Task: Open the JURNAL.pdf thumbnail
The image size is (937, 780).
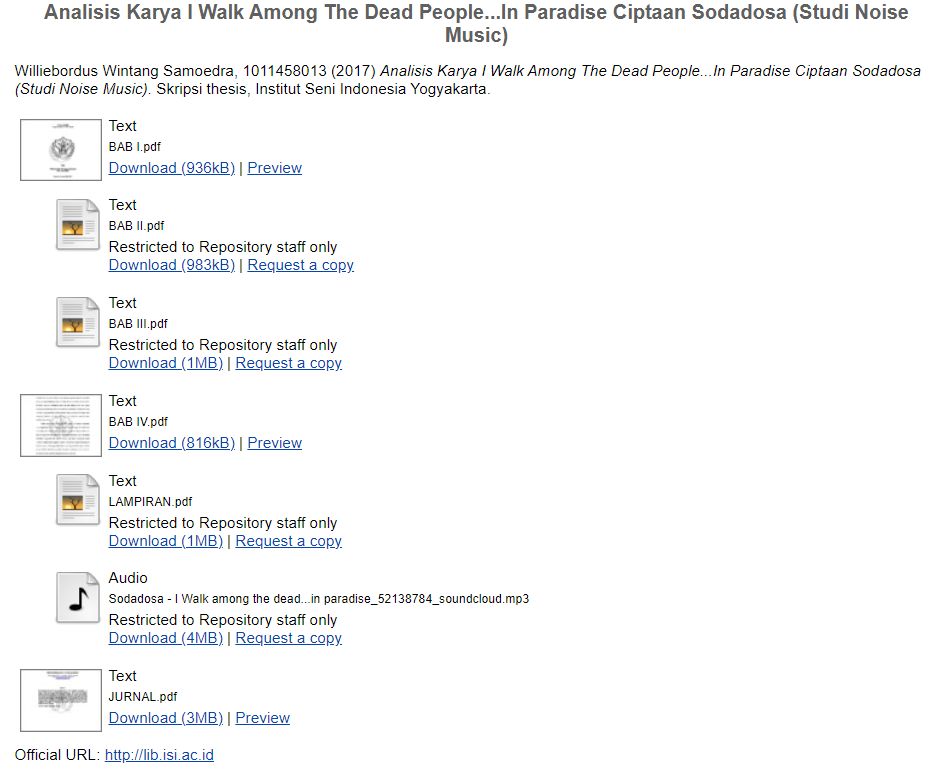Action: (x=61, y=700)
